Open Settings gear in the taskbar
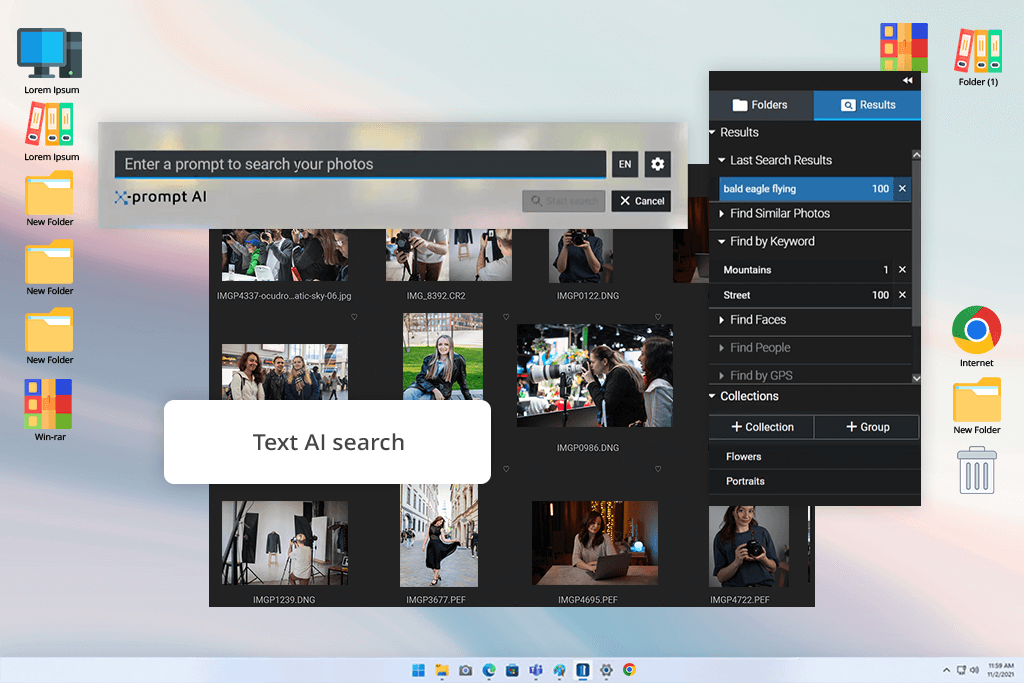The width and height of the screenshot is (1024, 683). click(x=606, y=670)
